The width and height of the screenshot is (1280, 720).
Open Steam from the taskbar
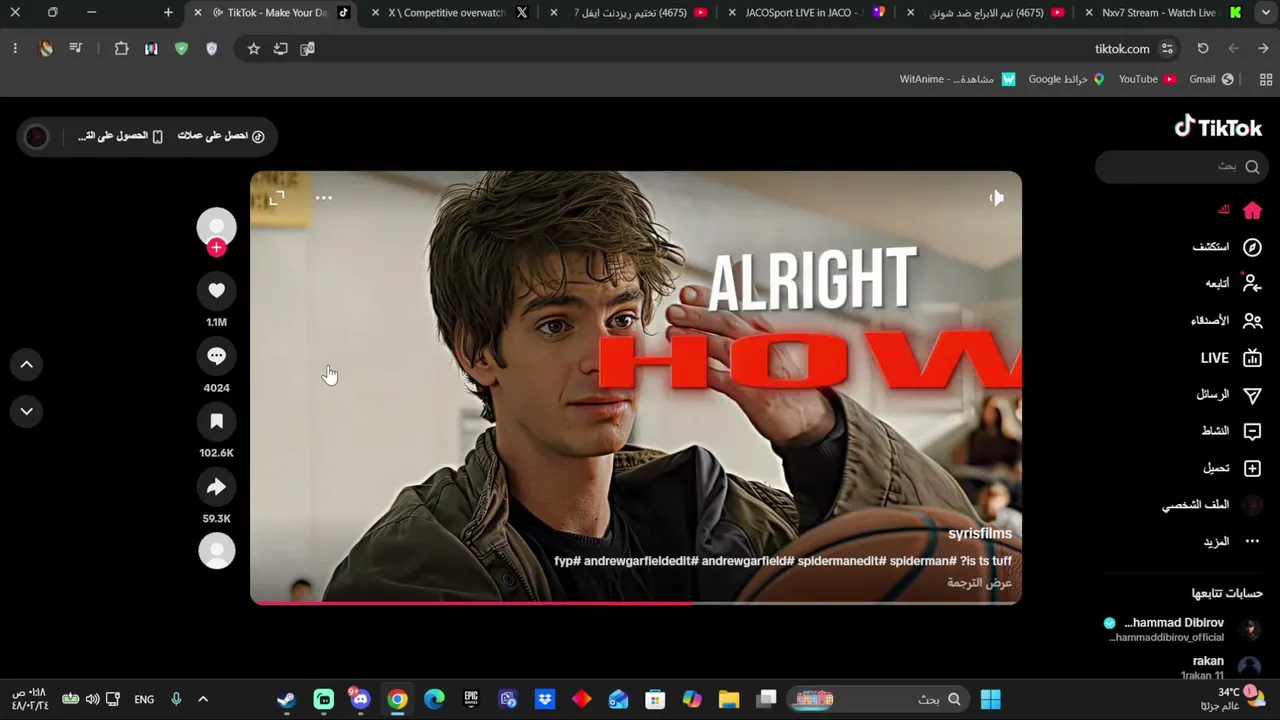[x=286, y=699]
